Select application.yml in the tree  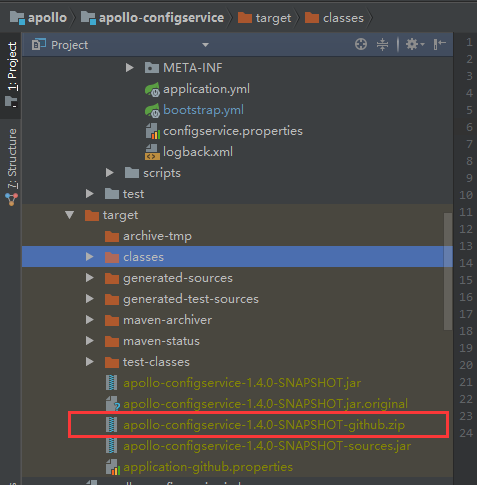coord(206,89)
